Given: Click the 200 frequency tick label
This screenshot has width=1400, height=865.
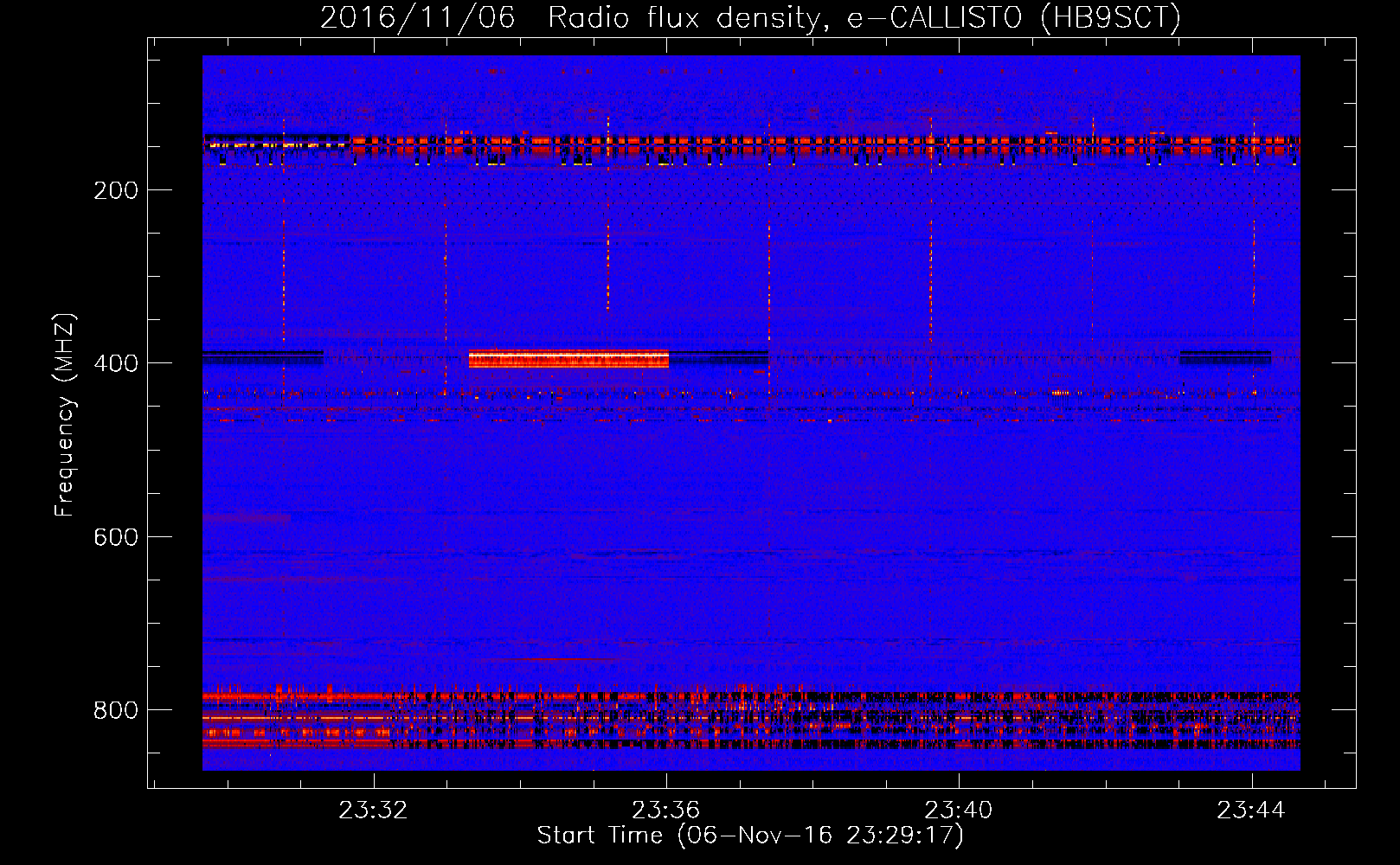Looking at the screenshot, I should pyautogui.click(x=116, y=190).
